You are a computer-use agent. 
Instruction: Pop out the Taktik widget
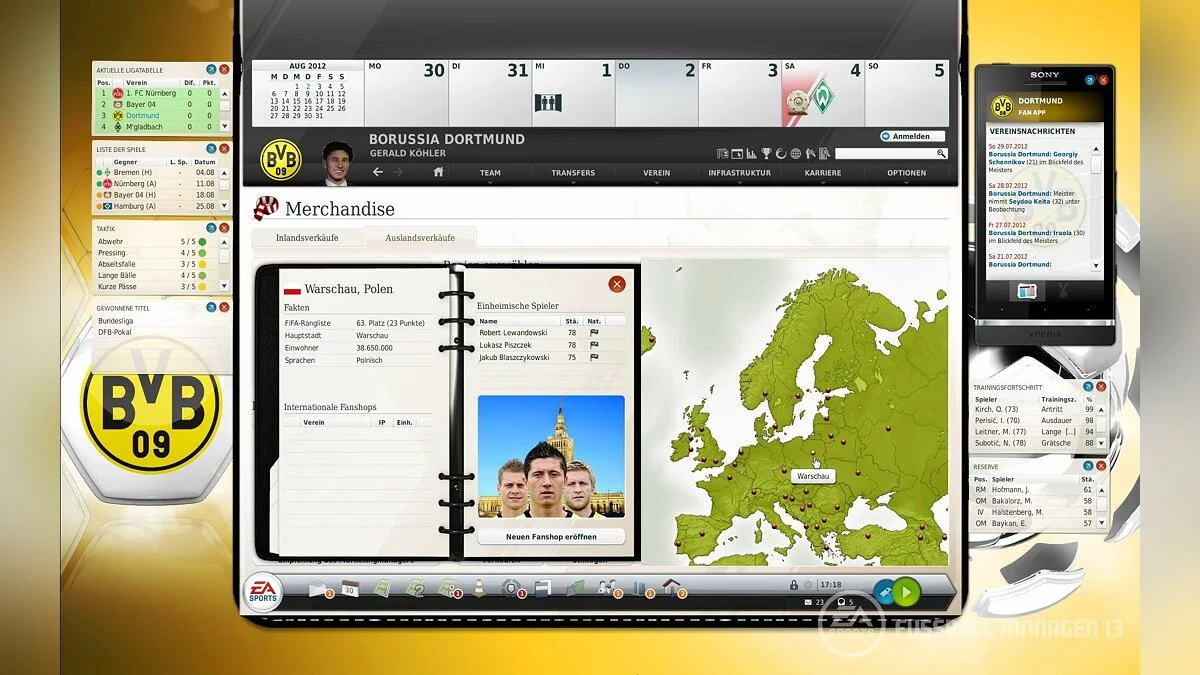pyautogui.click(x=211, y=228)
